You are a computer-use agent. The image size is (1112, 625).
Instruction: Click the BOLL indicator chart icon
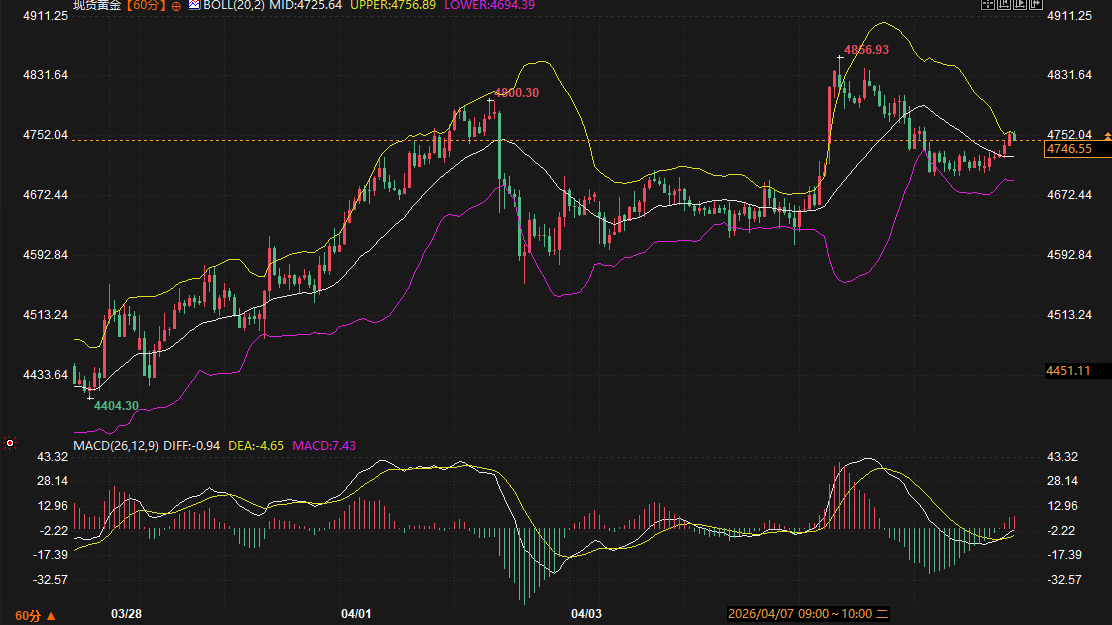pos(194,5)
